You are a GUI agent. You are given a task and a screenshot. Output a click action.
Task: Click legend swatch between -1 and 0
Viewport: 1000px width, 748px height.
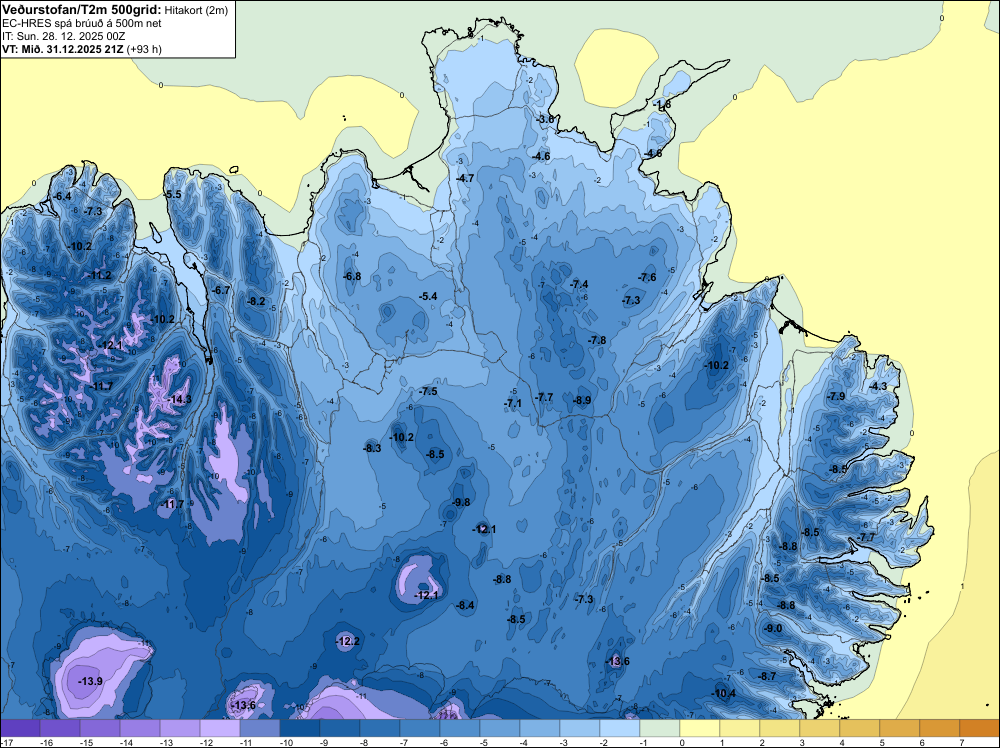click(x=659, y=728)
